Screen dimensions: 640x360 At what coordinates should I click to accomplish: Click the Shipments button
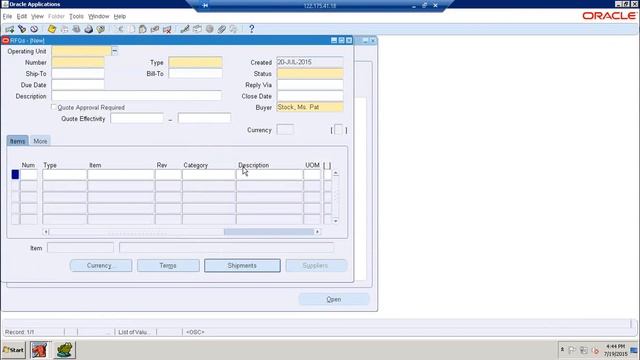click(242, 265)
